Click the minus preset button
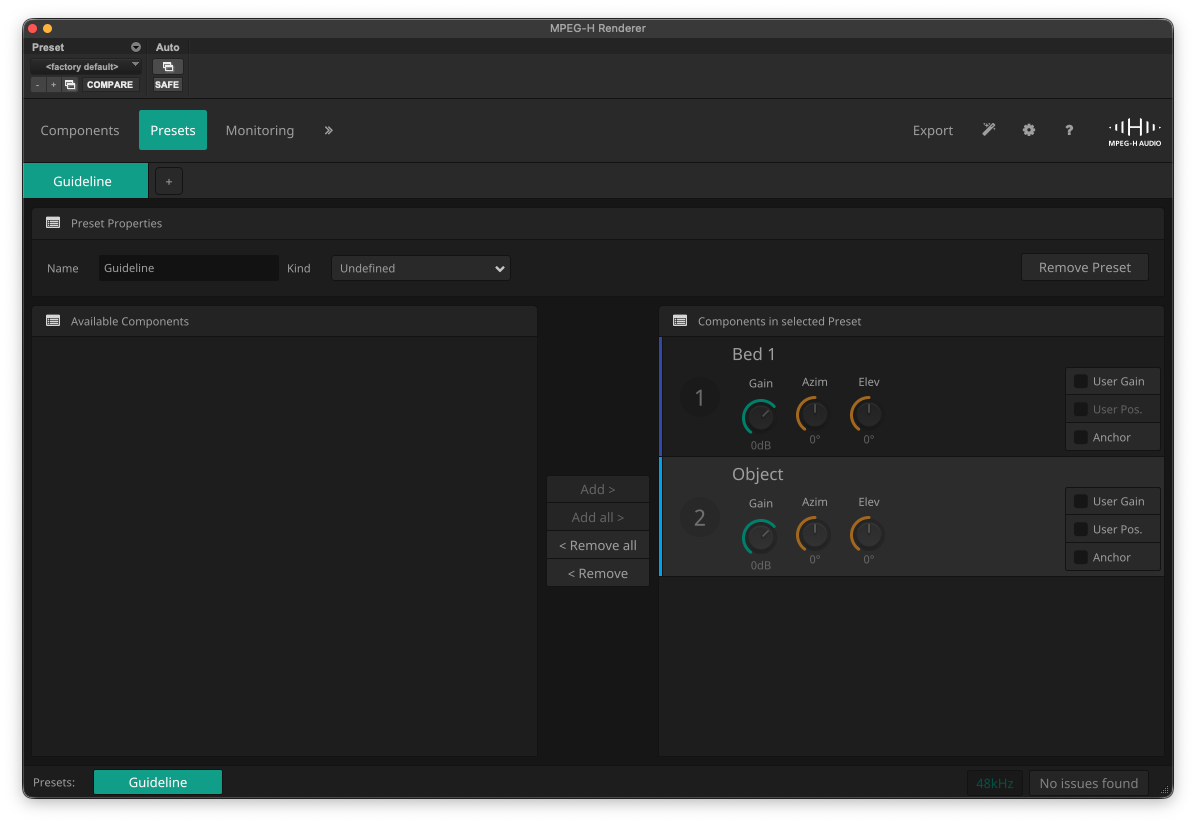Viewport: 1196px width, 825px height. [37, 85]
